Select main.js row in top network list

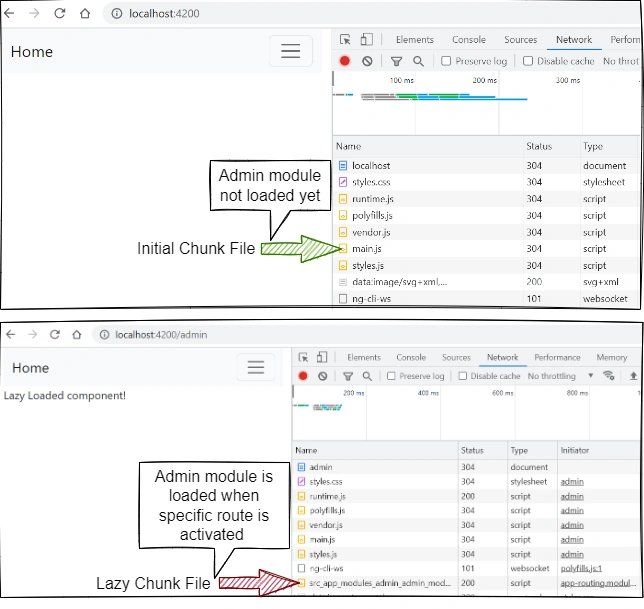pyautogui.click(x=486, y=249)
